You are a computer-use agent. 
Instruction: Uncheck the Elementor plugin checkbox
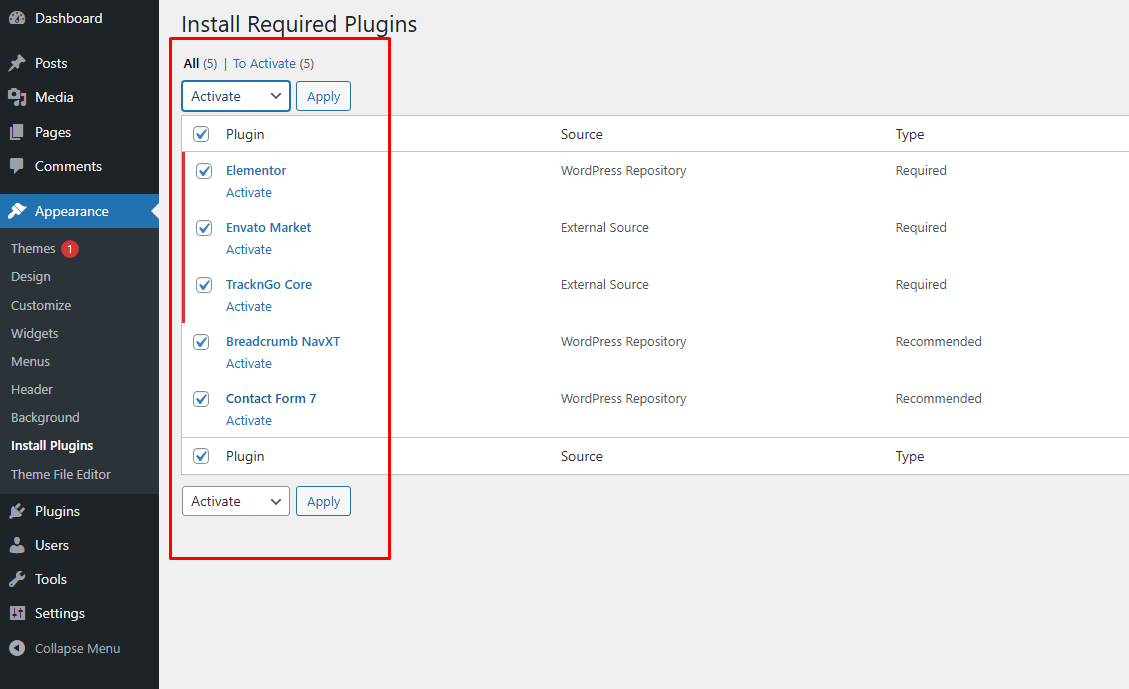pyautogui.click(x=204, y=171)
